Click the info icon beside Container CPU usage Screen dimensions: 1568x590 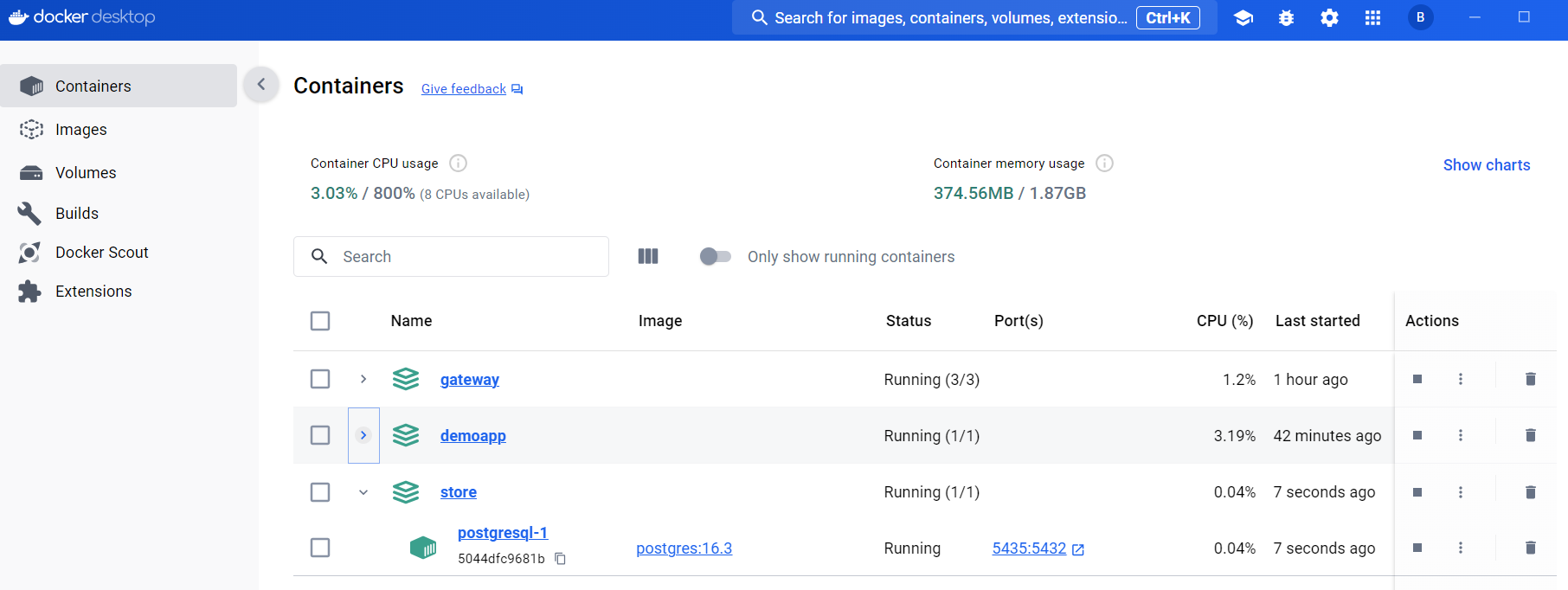coord(459,164)
